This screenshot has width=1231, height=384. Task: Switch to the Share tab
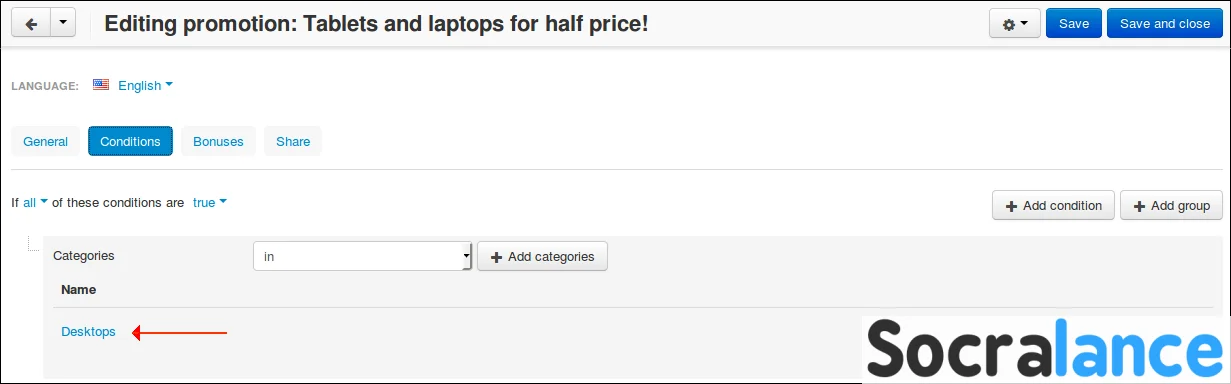pyautogui.click(x=293, y=141)
